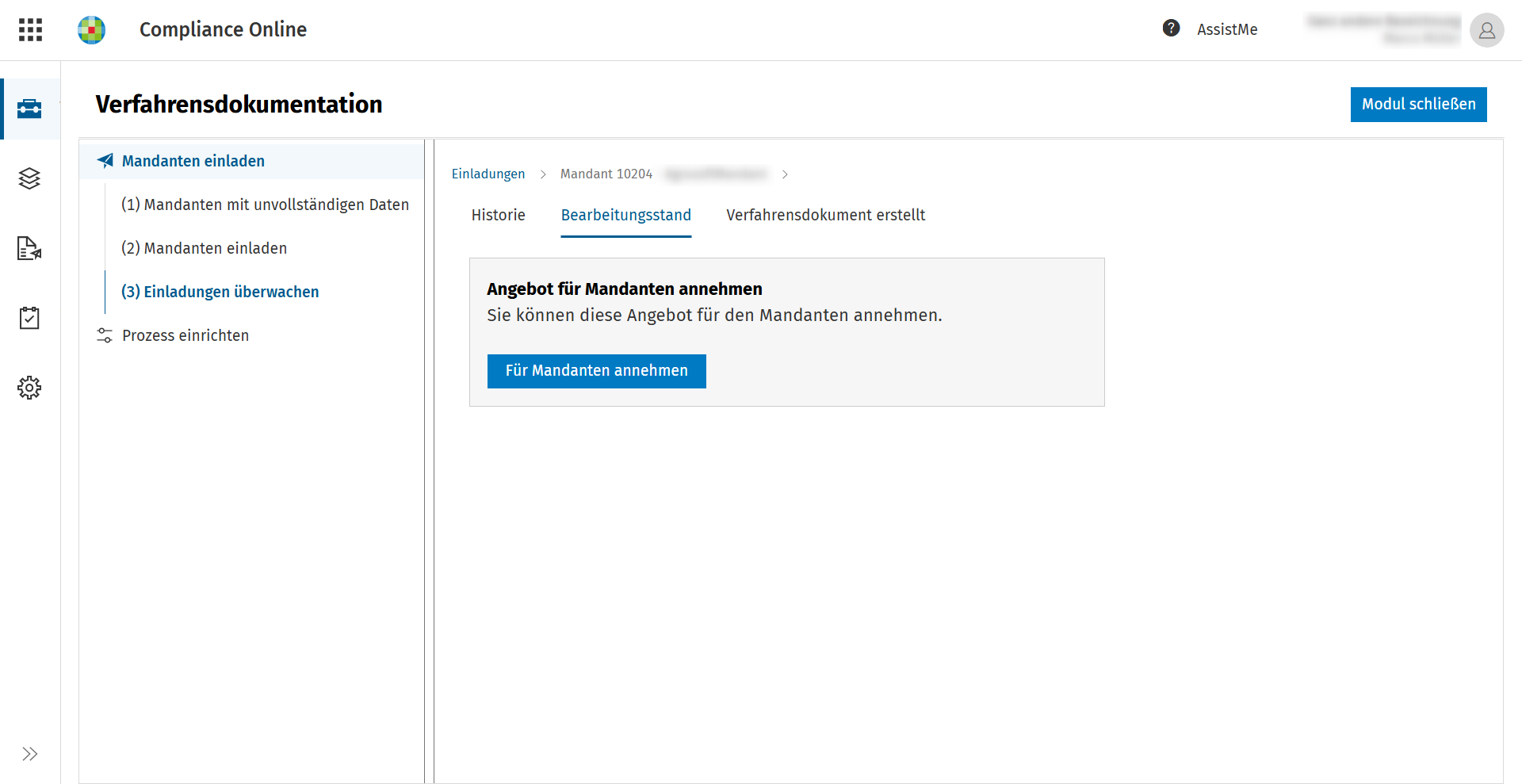Switch to Verfahrensdokument erstellt tab

point(826,215)
